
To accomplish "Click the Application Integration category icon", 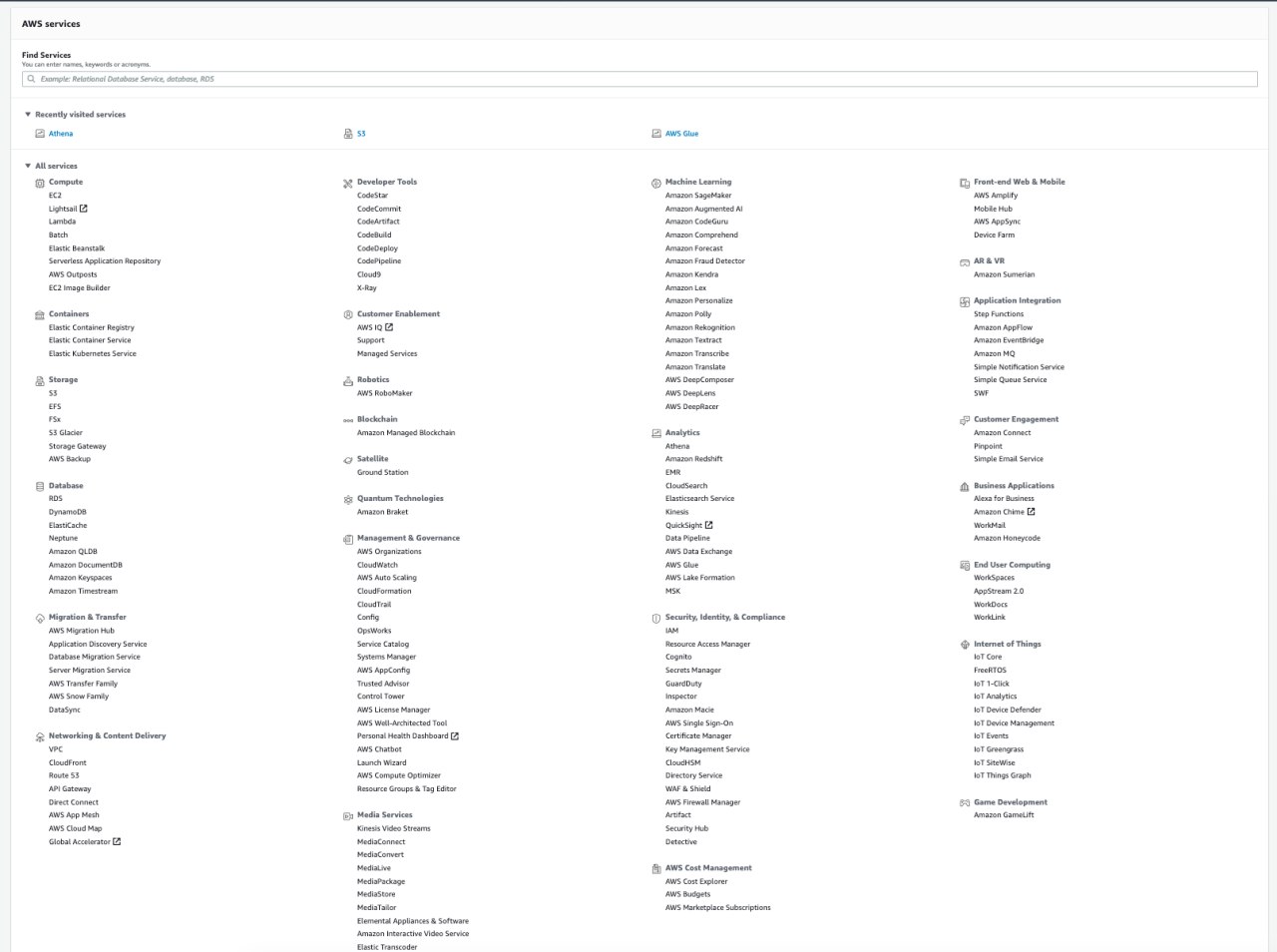I will 965,301.
